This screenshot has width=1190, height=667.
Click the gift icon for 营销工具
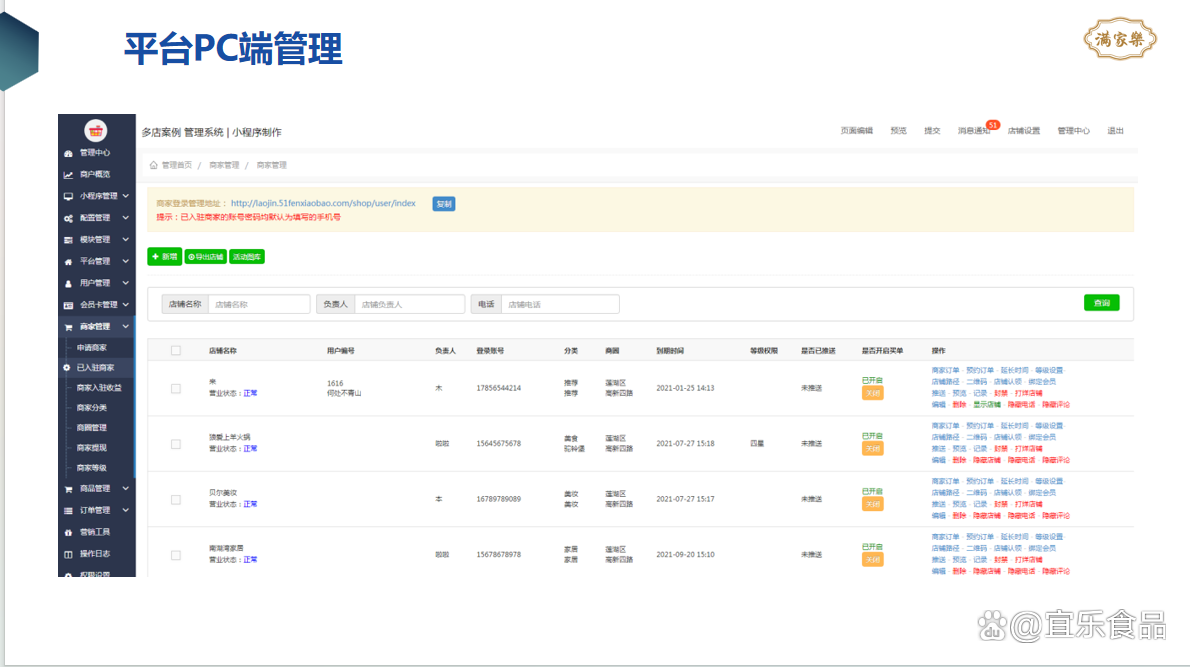68,532
